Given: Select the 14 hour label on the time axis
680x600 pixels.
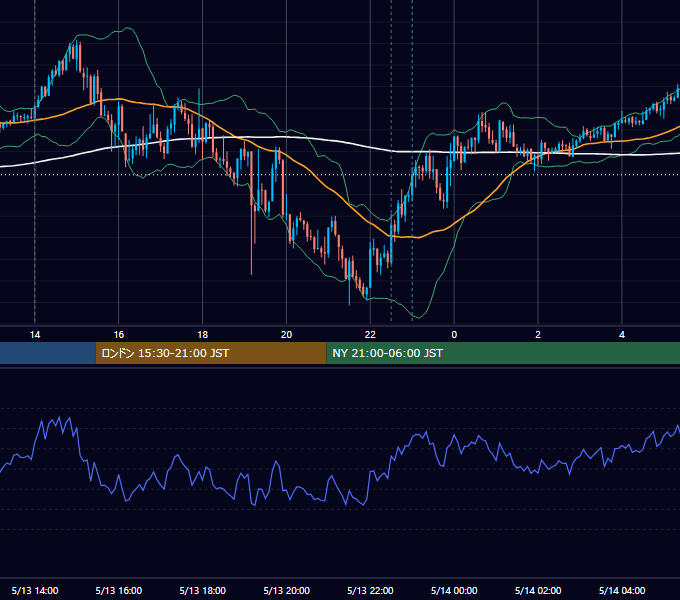Looking at the screenshot, I should 35,335.
